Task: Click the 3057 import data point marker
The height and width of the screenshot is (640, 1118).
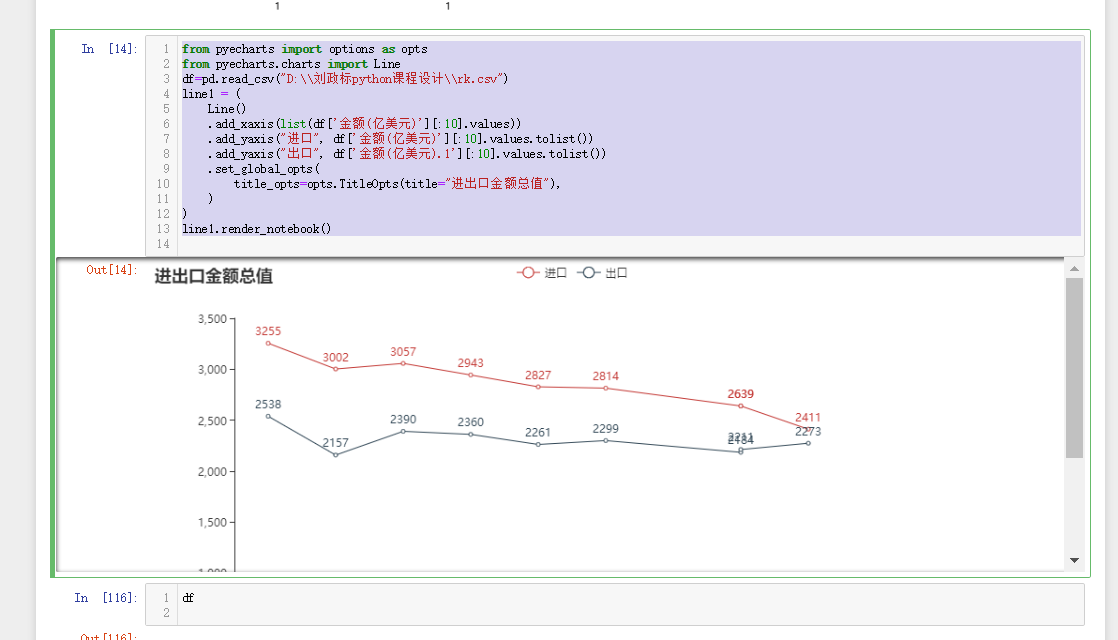Action: point(403,363)
